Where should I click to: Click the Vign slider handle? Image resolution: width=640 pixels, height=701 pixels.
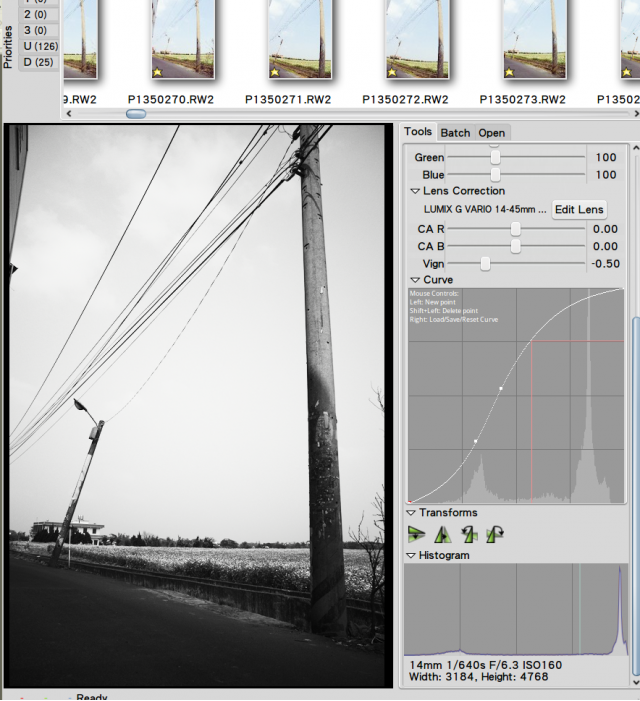coord(485,264)
